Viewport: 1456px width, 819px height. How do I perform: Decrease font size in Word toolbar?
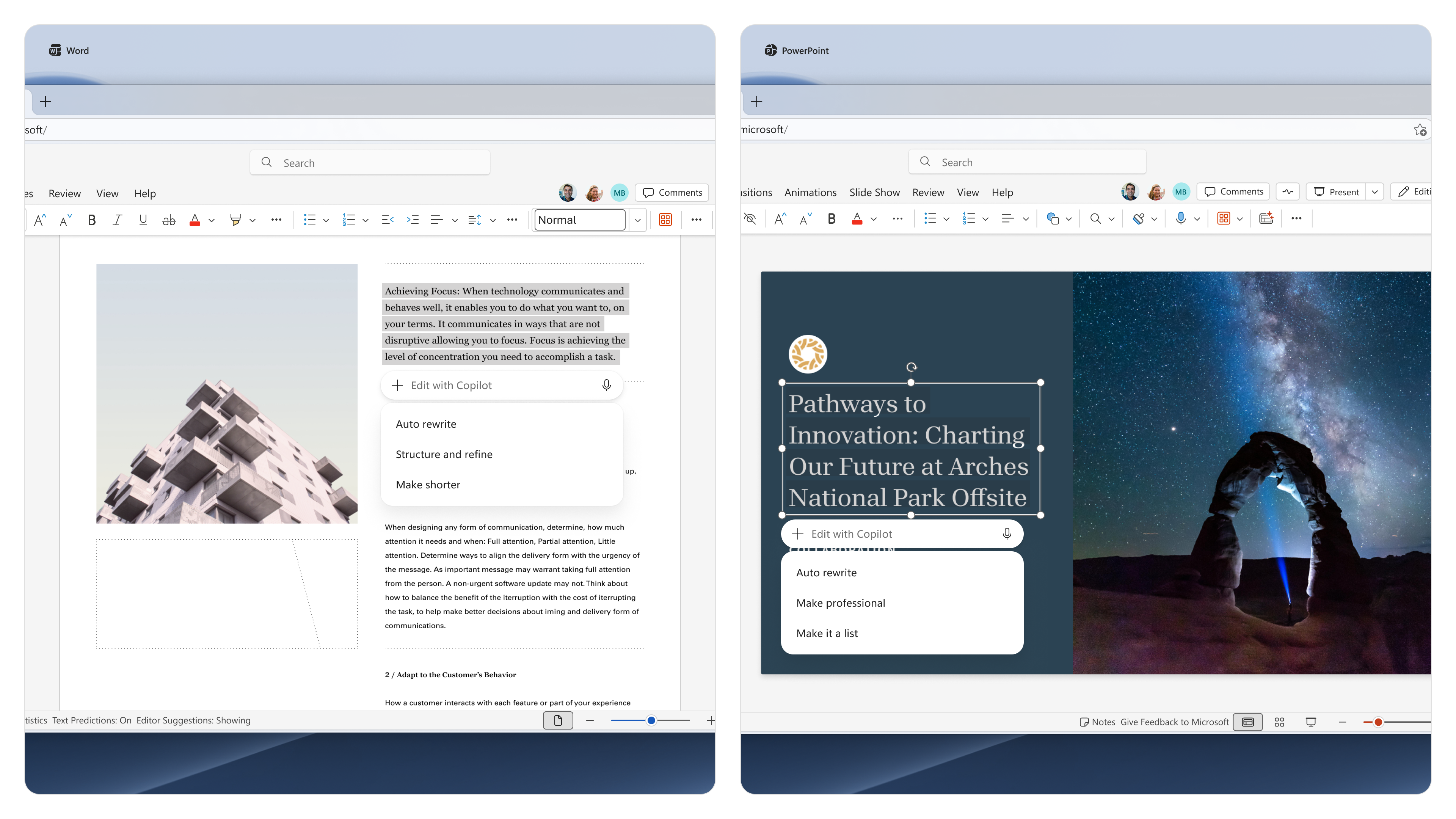66,220
